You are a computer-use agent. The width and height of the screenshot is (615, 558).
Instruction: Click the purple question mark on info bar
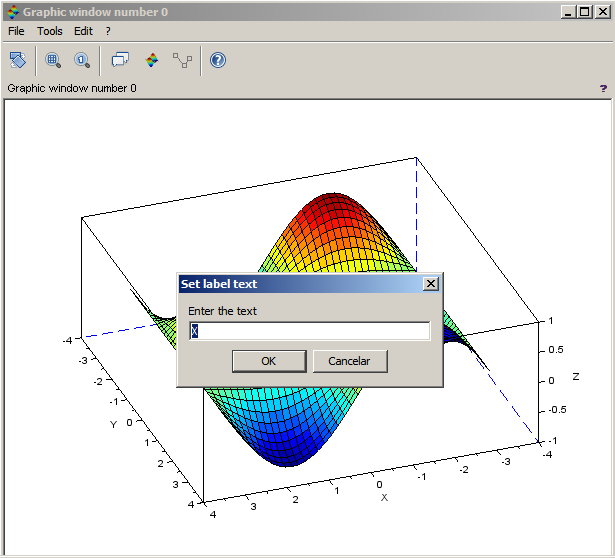coord(603,88)
